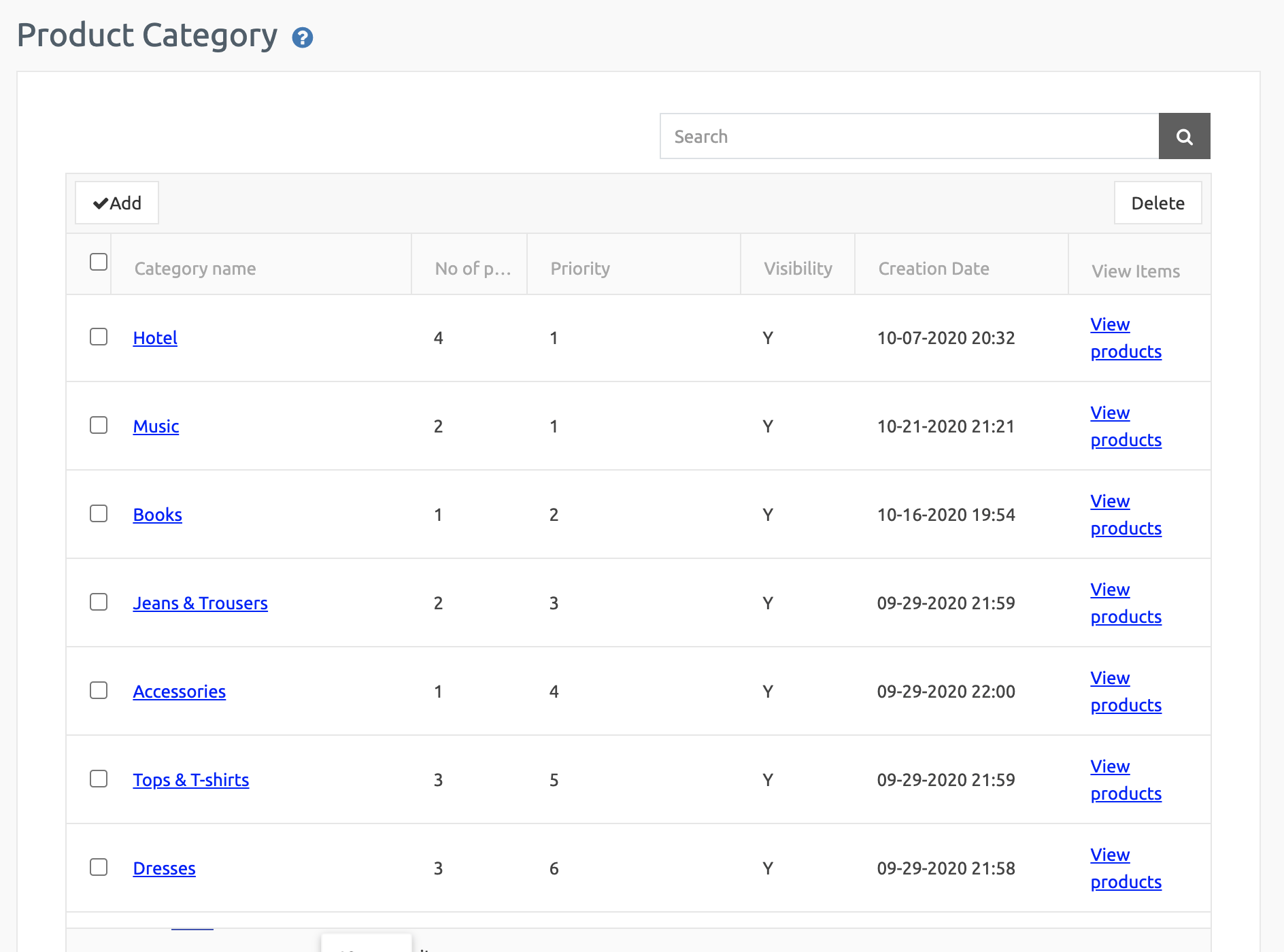View products for Dresses category

pos(1126,869)
